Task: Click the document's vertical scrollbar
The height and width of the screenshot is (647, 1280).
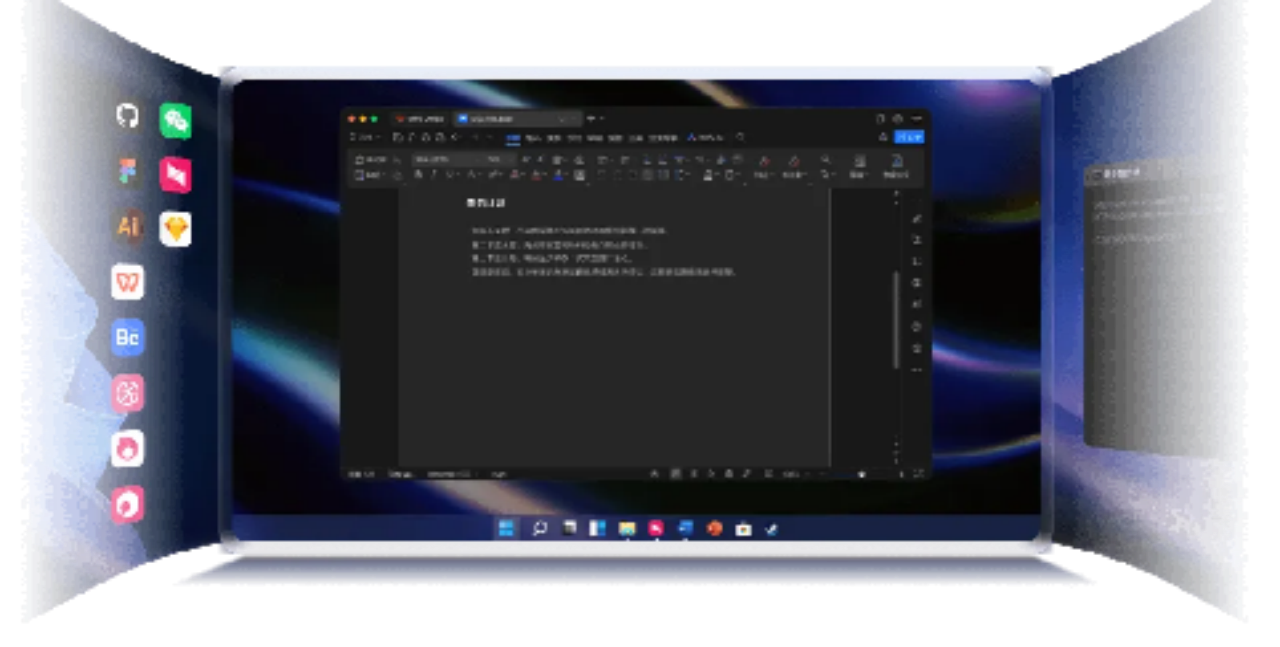Action: [895, 320]
